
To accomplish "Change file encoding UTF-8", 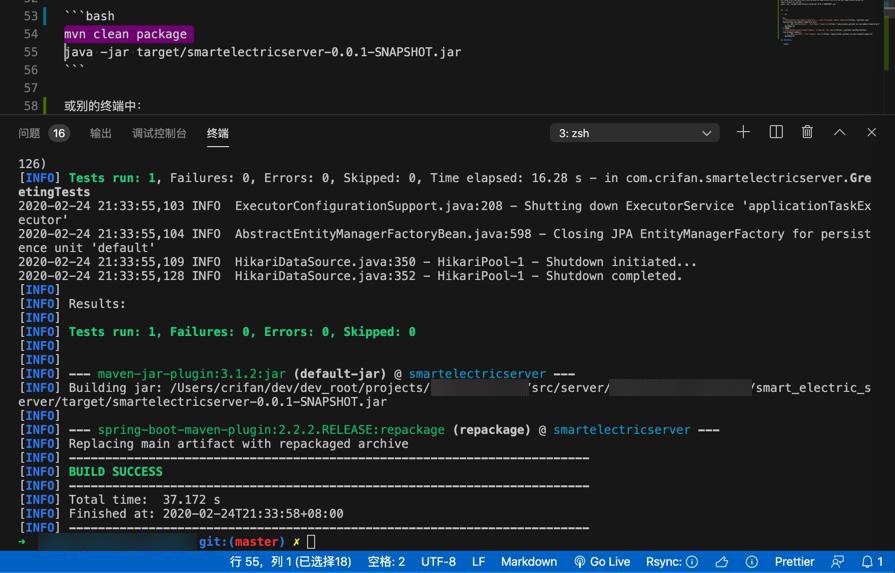I will click(x=438, y=562).
